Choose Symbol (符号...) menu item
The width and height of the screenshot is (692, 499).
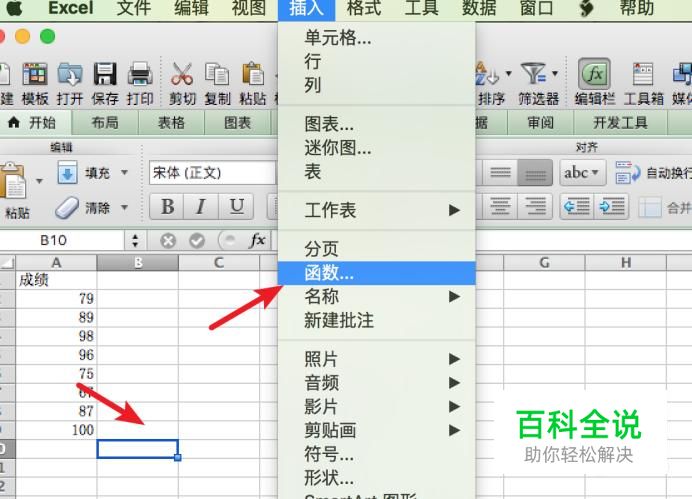(376, 454)
